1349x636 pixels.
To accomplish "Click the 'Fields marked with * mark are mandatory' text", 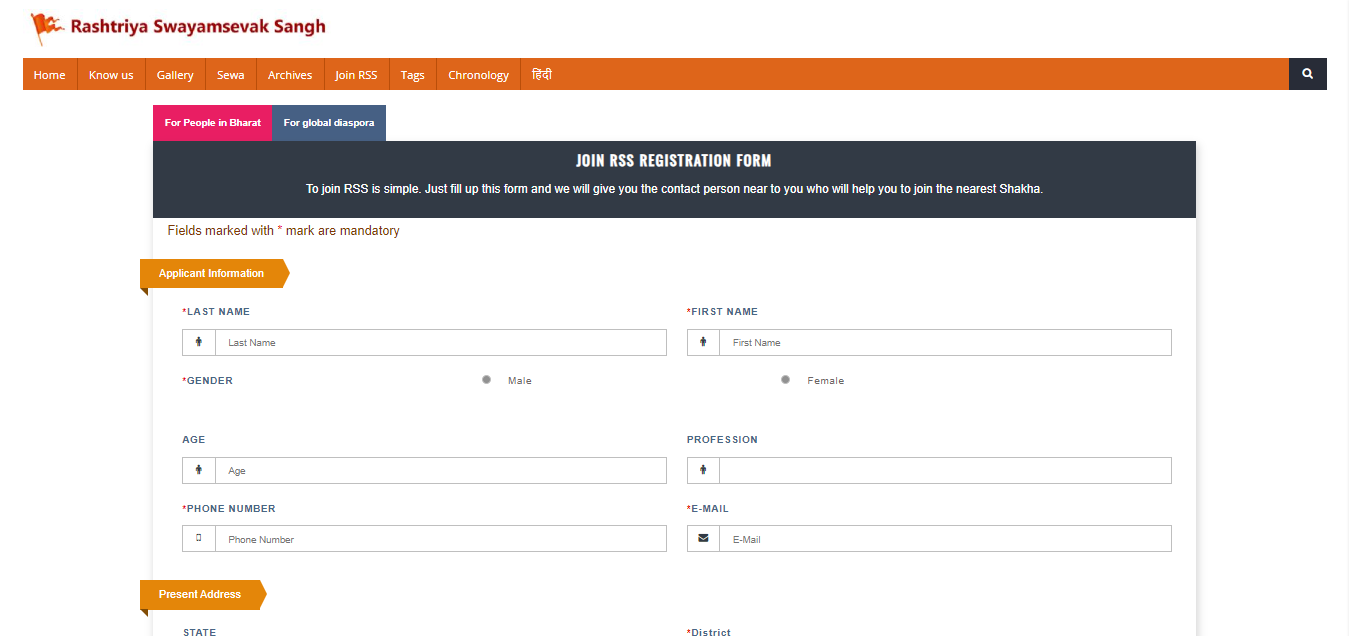I will point(283,231).
